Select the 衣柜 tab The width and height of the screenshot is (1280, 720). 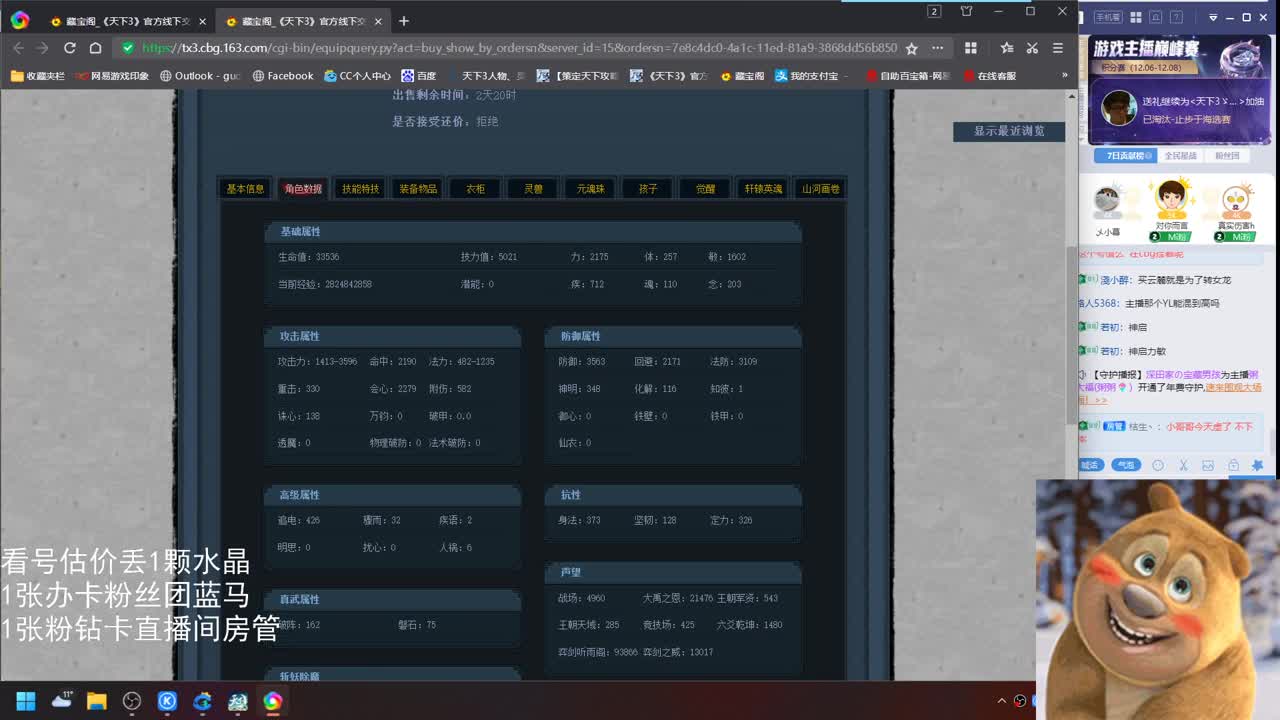click(475, 189)
